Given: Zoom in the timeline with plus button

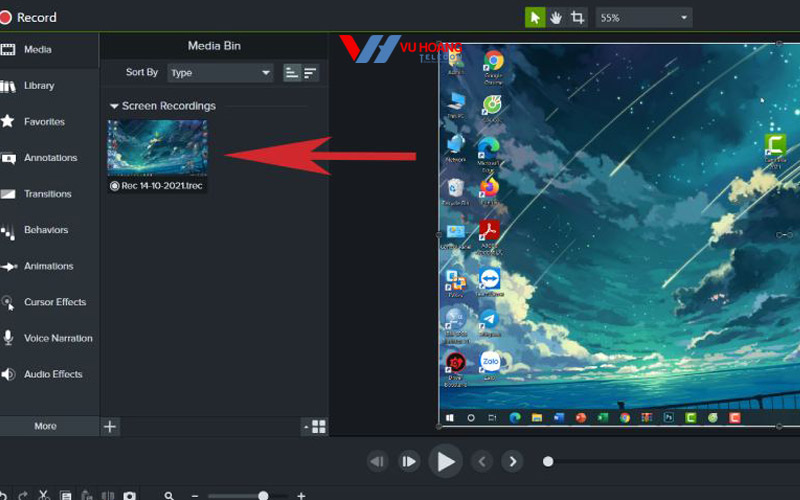Looking at the screenshot, I should (x=301, y=495).
